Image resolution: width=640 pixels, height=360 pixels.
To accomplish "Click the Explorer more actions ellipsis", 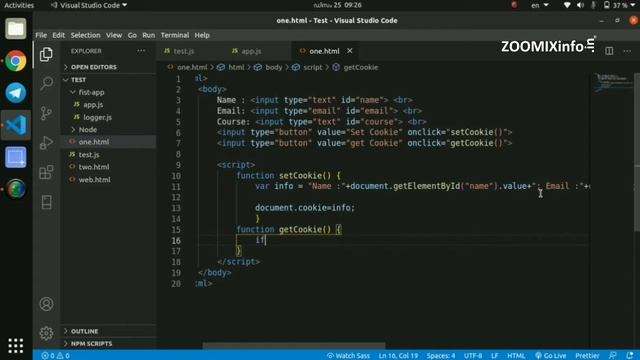I will (141, 51).
